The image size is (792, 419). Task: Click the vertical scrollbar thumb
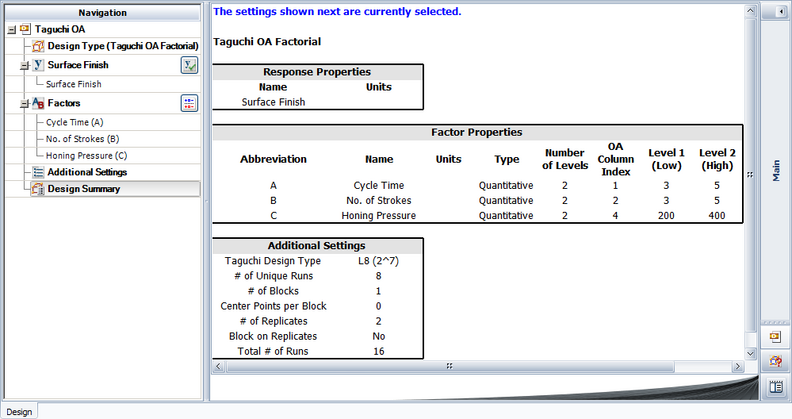(x=751, y=175)
